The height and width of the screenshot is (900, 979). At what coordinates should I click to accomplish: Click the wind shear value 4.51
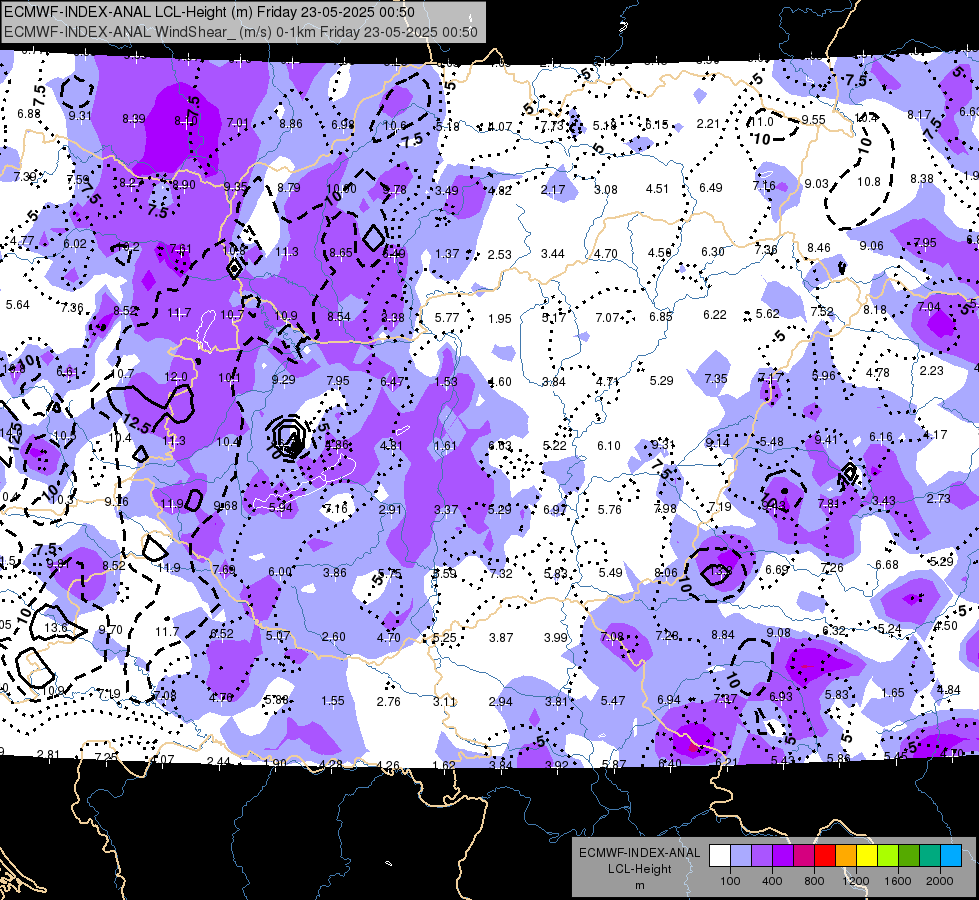point(657,189)
